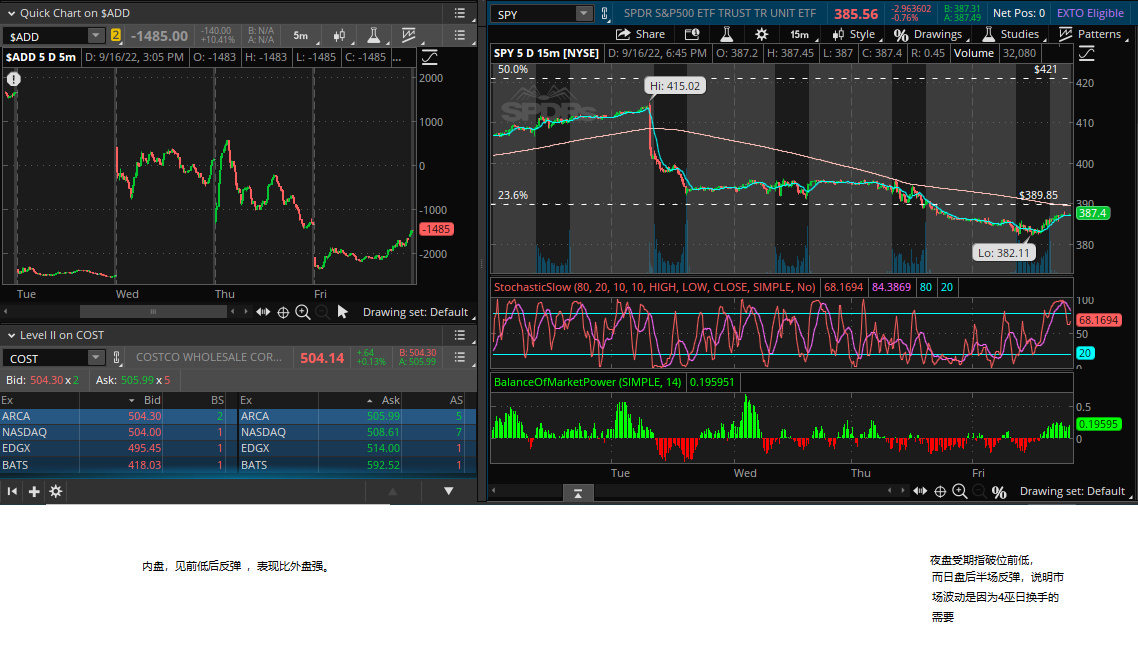1138x650 pixels.
Task: Collapse the Quick Chart on $ADD panel
Action: coord(10,13)
